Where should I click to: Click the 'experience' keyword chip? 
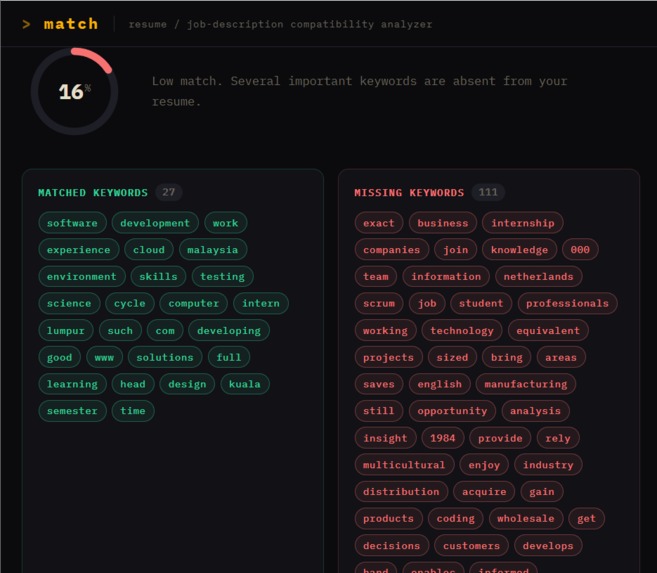[79, 250]
